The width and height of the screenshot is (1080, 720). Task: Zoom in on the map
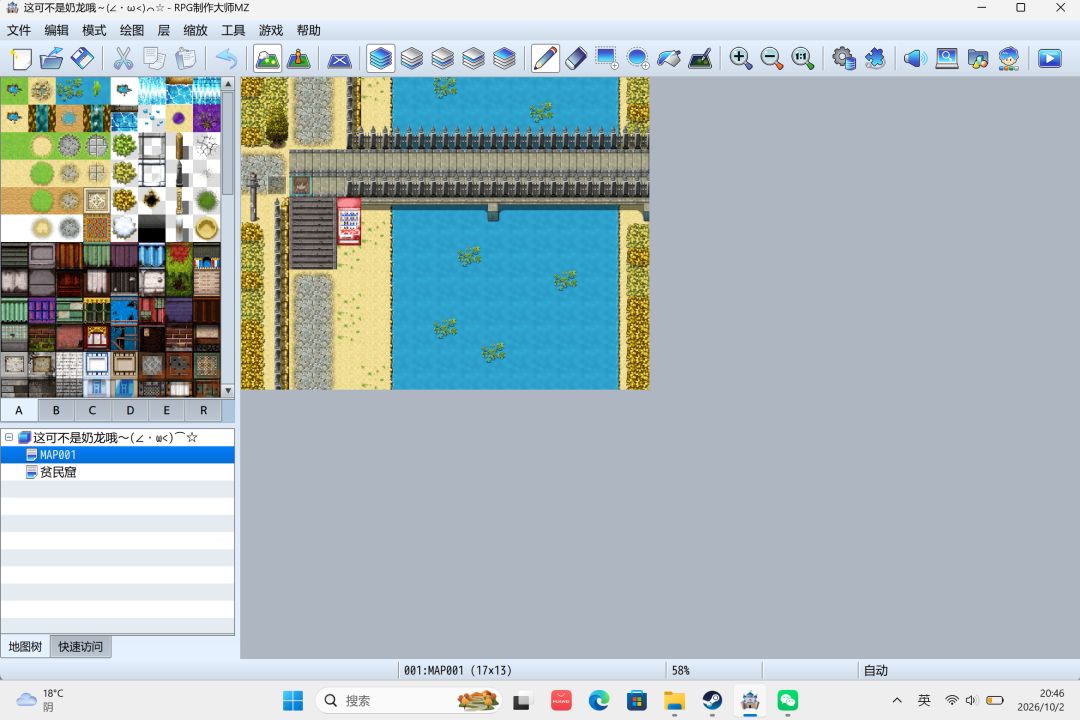tap(740, 59)
